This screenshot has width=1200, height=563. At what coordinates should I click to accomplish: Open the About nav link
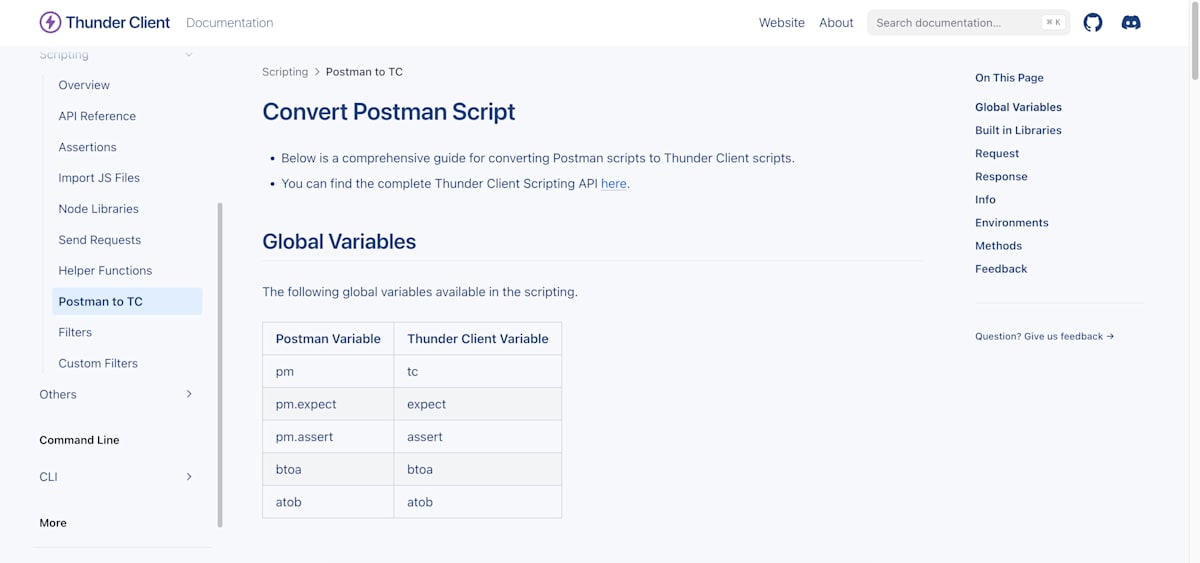(836, 23)
